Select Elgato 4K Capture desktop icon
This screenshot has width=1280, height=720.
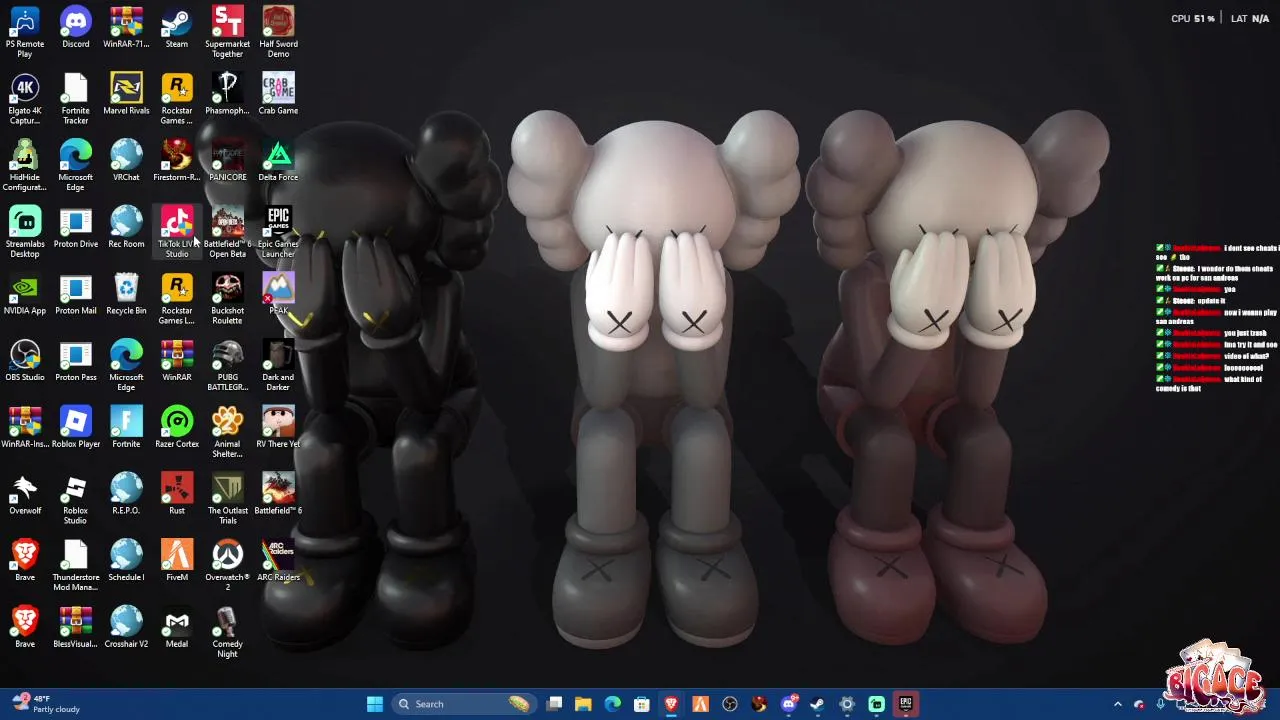[x=25, y=98]
